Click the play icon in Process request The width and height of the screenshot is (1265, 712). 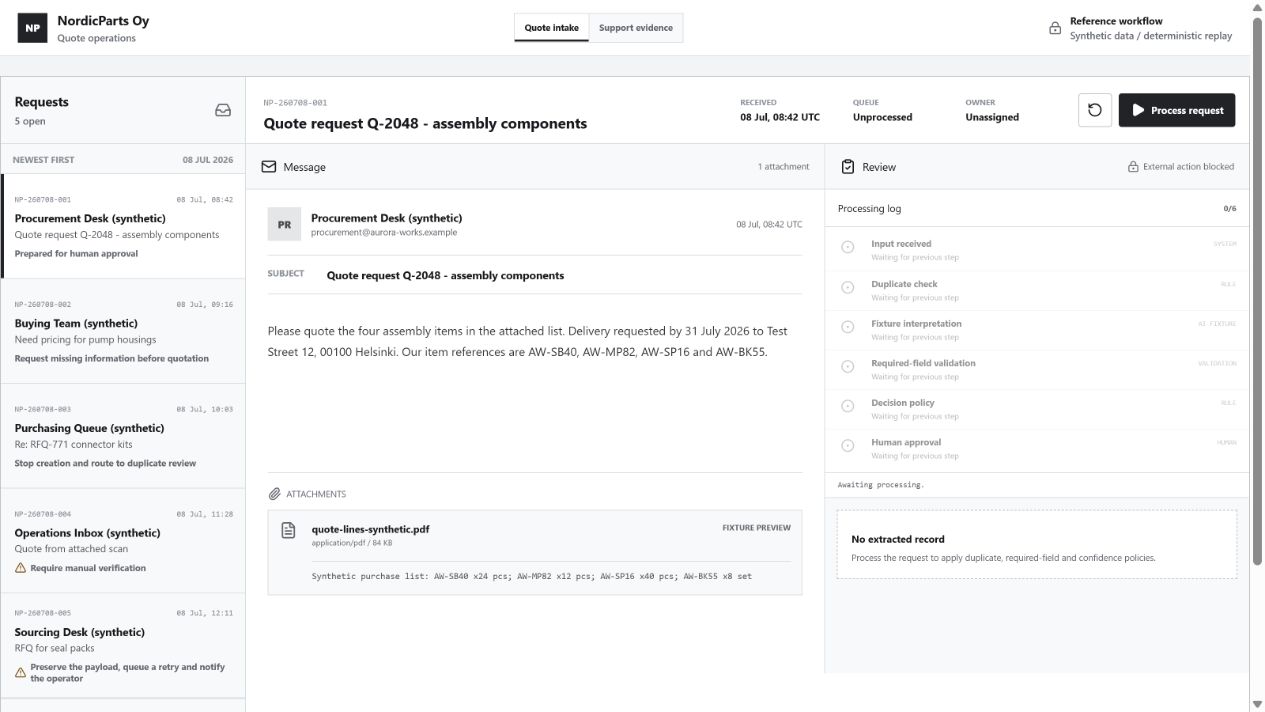tap(1138, 110)
